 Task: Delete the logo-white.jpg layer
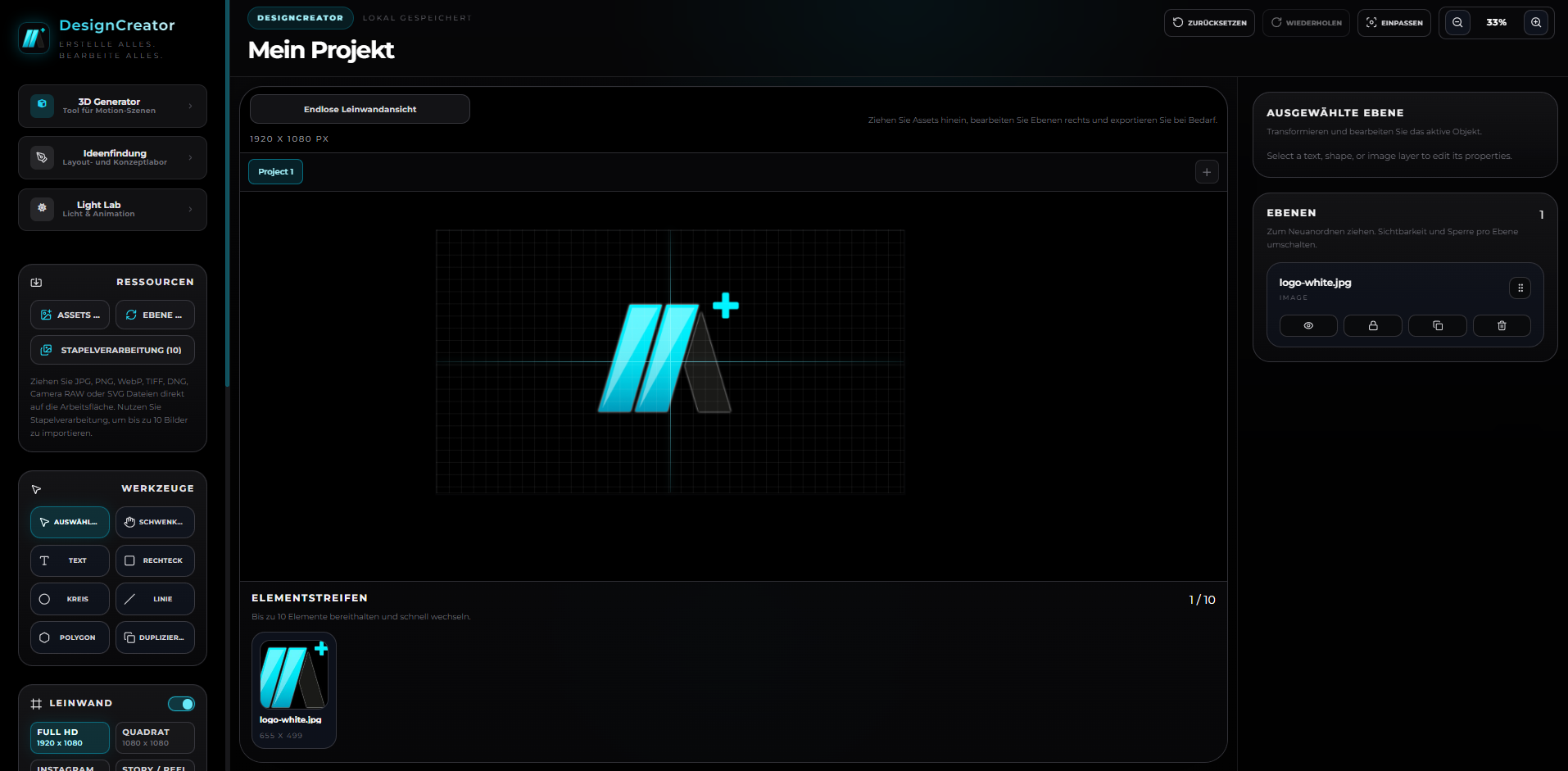coord(1502,326)
